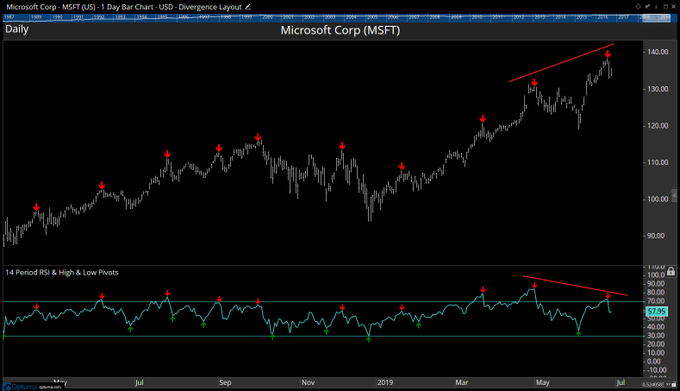Jump to 2017 in the year overview bar
The width and height of the screenshot is (680, 391).
(623, 17)
